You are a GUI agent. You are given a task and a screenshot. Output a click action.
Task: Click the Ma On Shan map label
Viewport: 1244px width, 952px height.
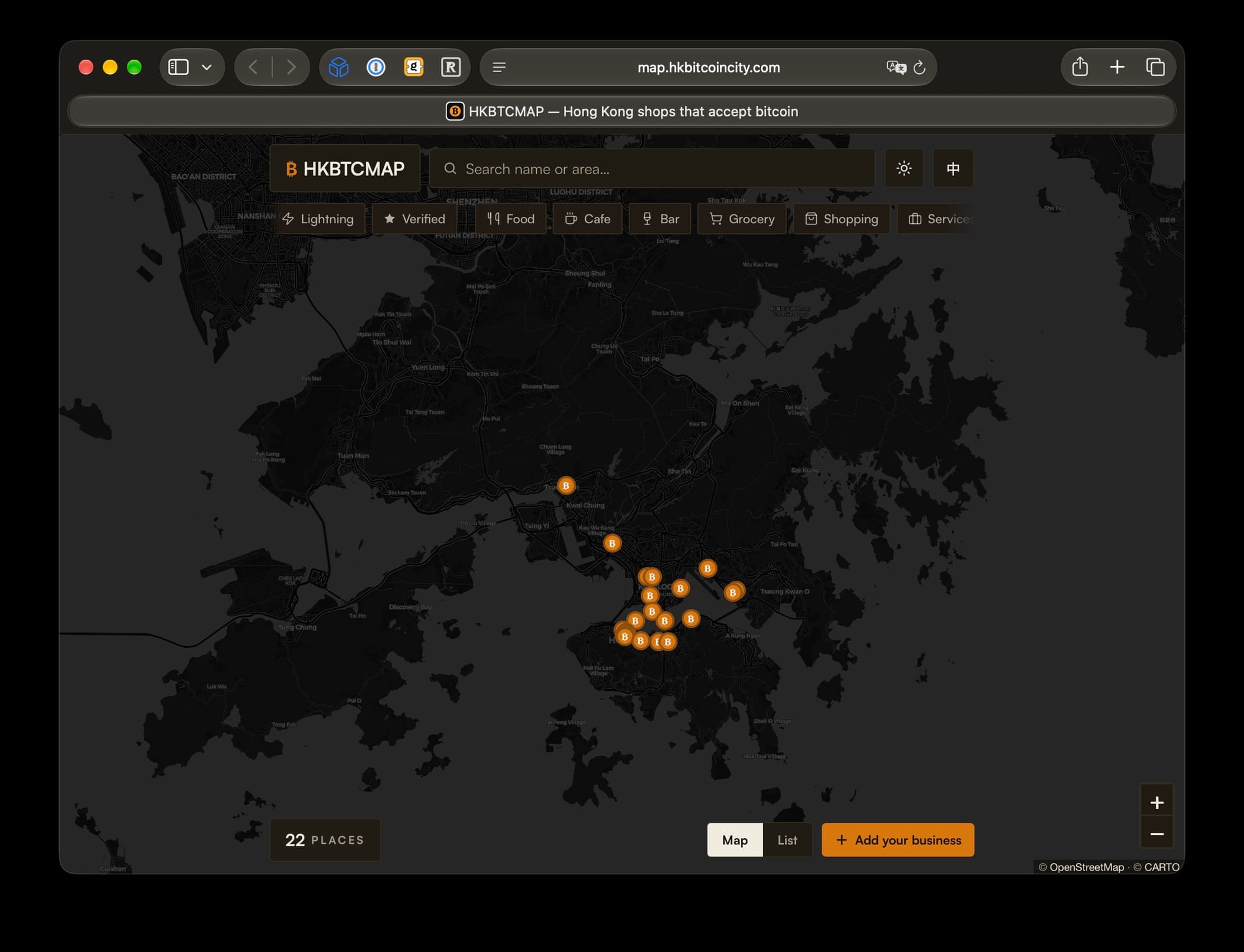coord(740,403)
